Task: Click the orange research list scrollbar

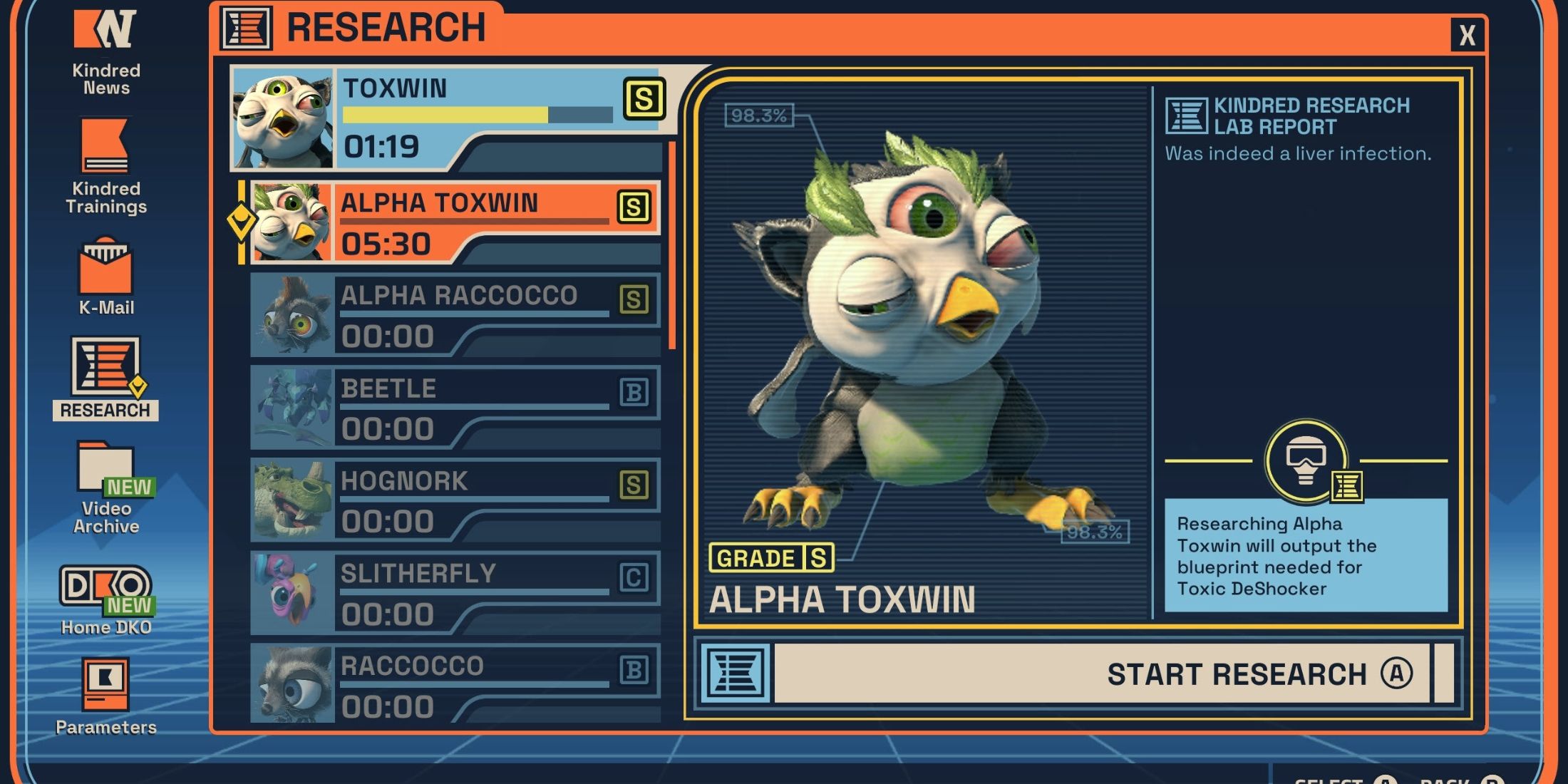Action: coord(672,246)
